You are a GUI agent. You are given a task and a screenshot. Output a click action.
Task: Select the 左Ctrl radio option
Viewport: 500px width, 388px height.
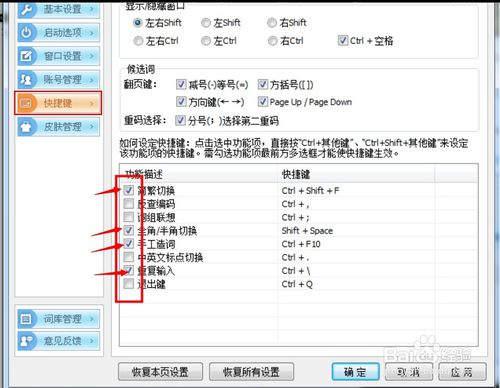206,41
